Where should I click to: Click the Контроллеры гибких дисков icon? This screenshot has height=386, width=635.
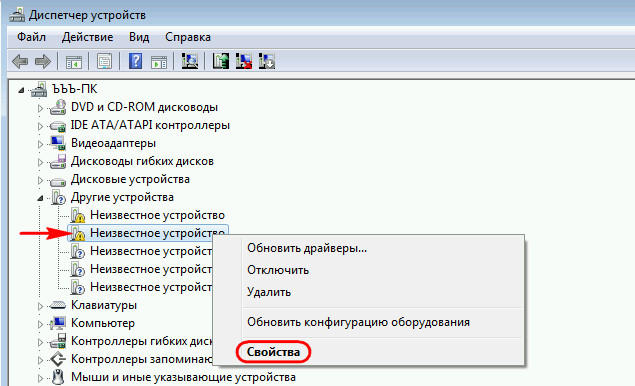pyautogui.click(x=58, y=341)
